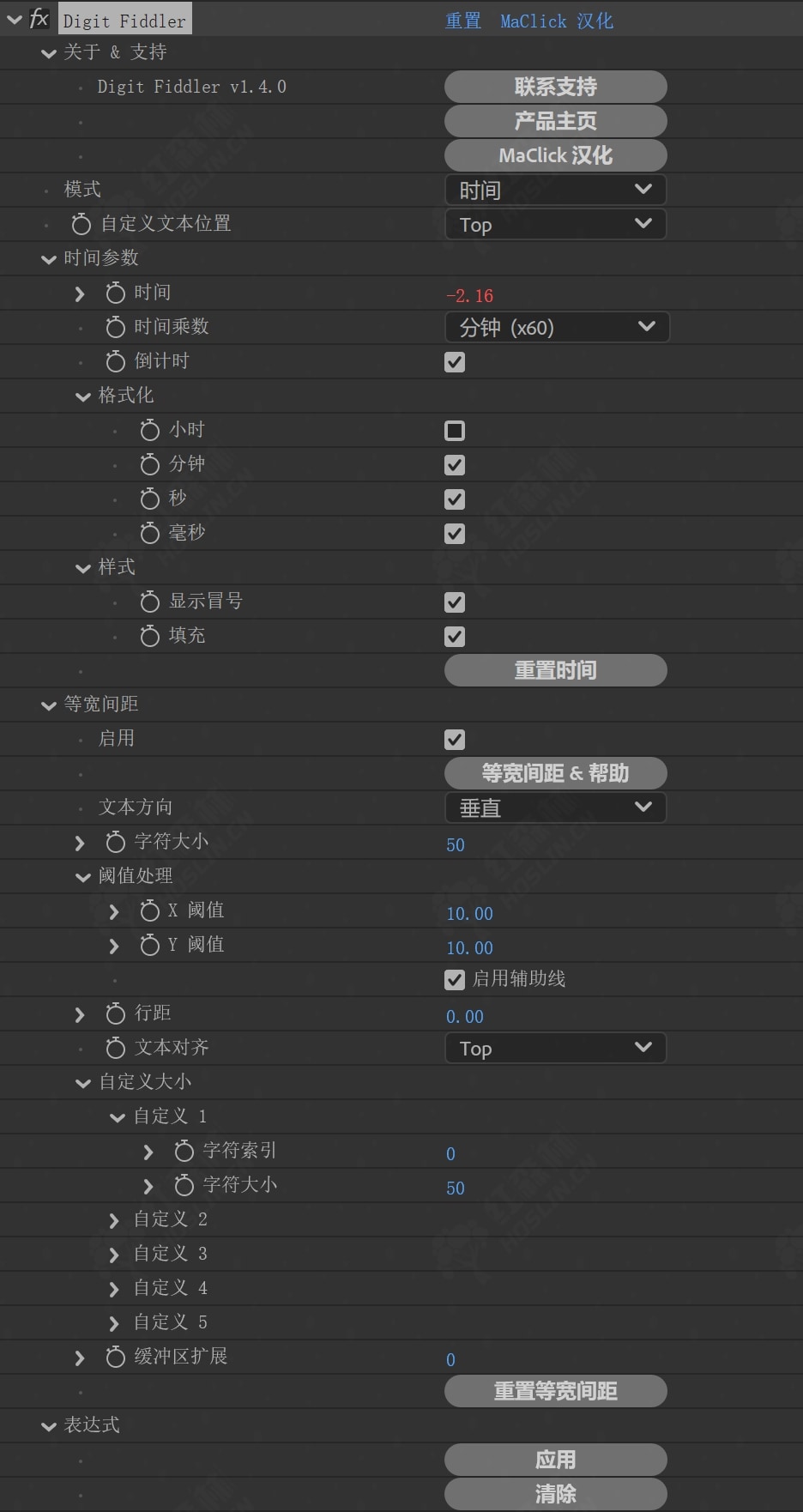Collapse the 格式化 section
Screen dimensions: 803x1512
pyautogui.click(x=83, y=396)
